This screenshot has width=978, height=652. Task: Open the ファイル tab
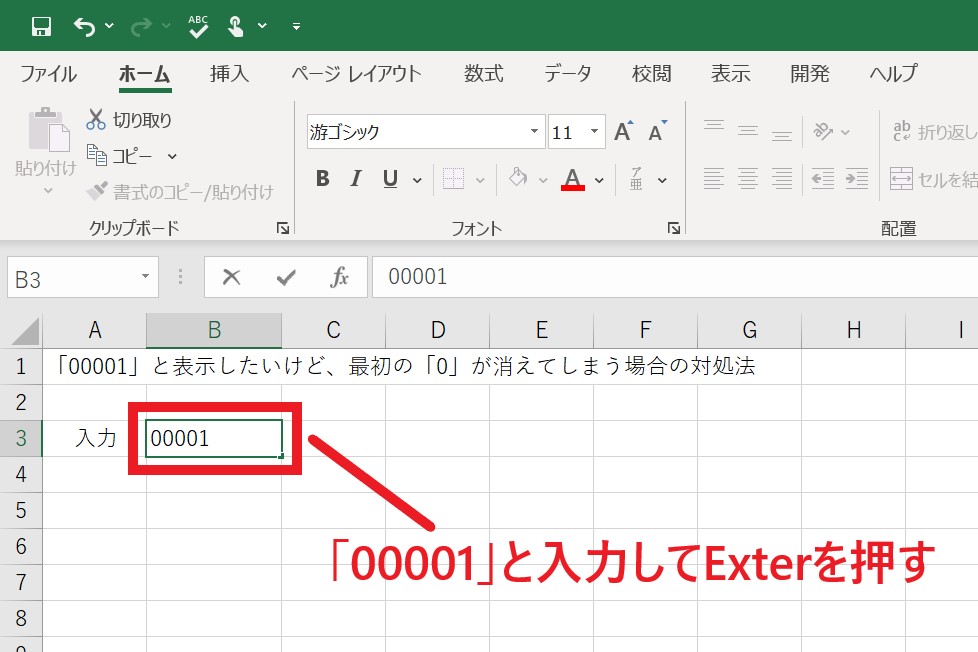click(48, 74)
